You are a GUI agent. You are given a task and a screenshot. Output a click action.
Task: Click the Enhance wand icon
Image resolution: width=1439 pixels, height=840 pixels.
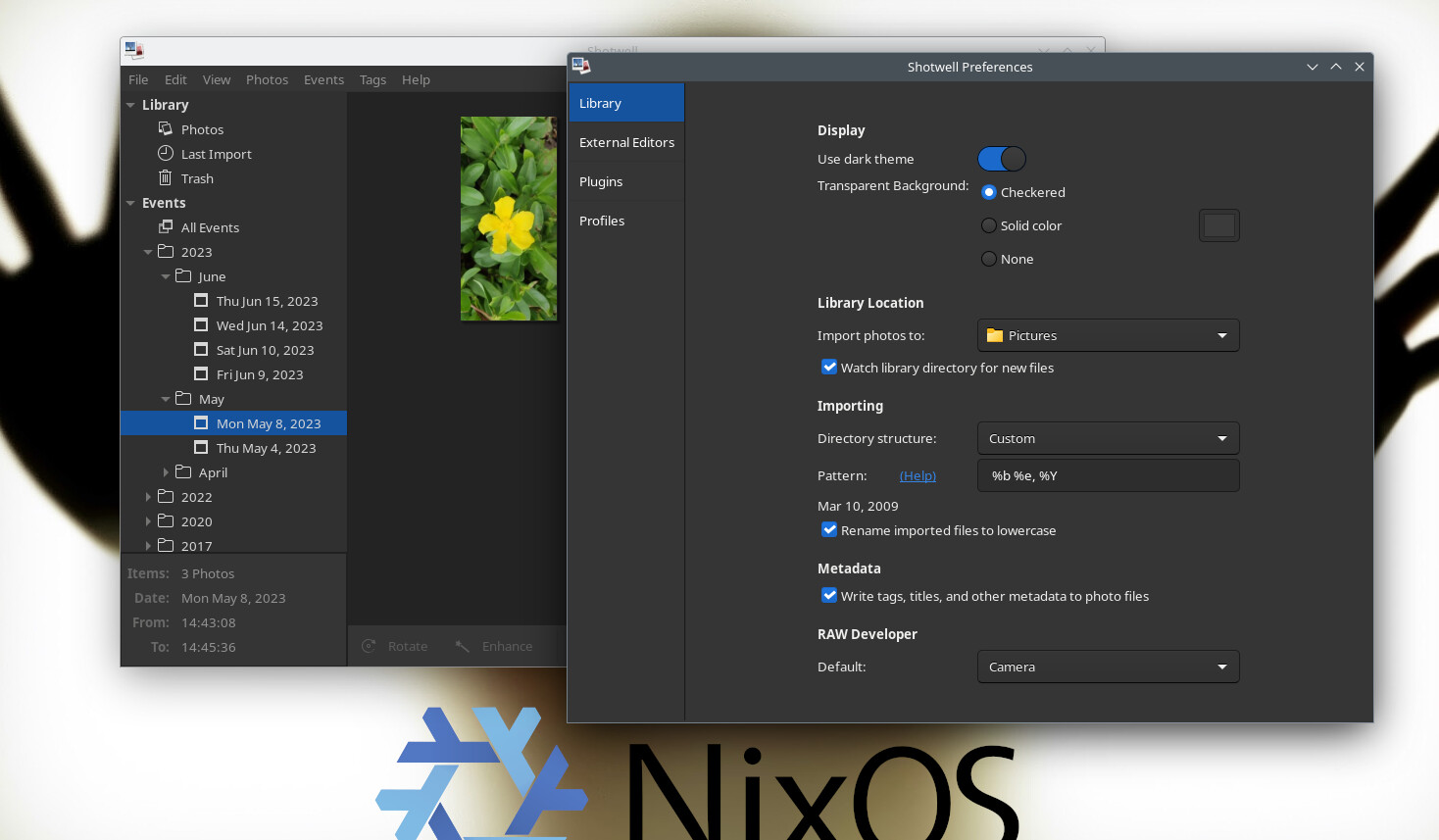click(463, 646)
